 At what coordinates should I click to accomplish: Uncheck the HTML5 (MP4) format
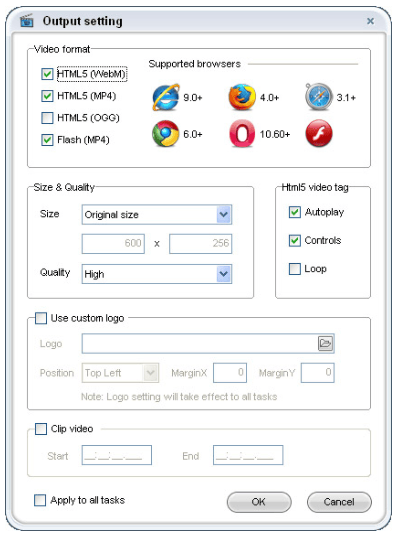(x=47, y=96)
